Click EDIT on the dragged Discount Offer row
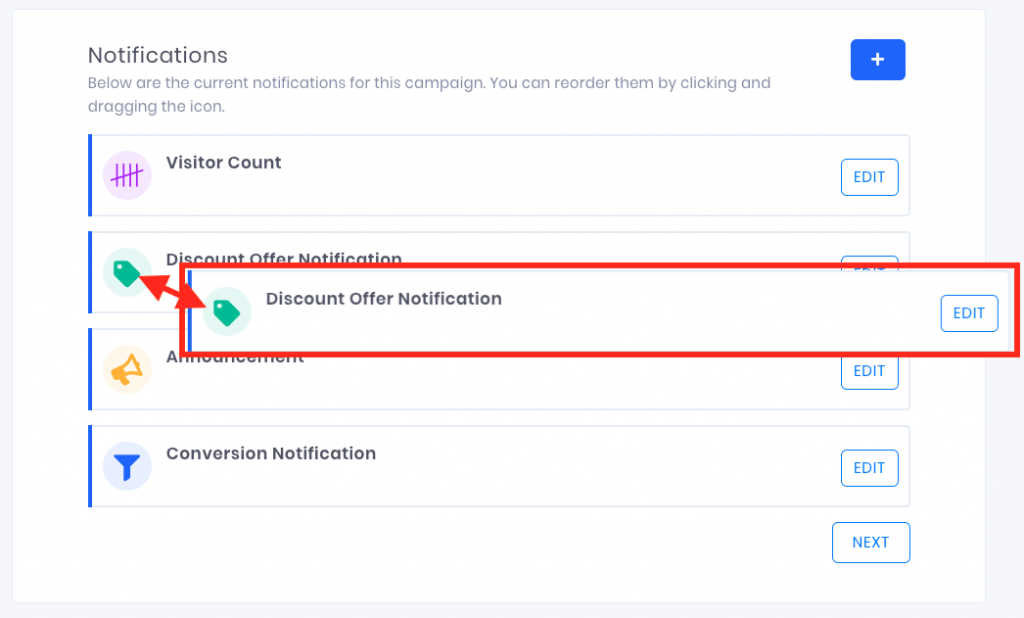Image resolution: width=1024 pixels, height=618 pixels. tap(968, 312)
